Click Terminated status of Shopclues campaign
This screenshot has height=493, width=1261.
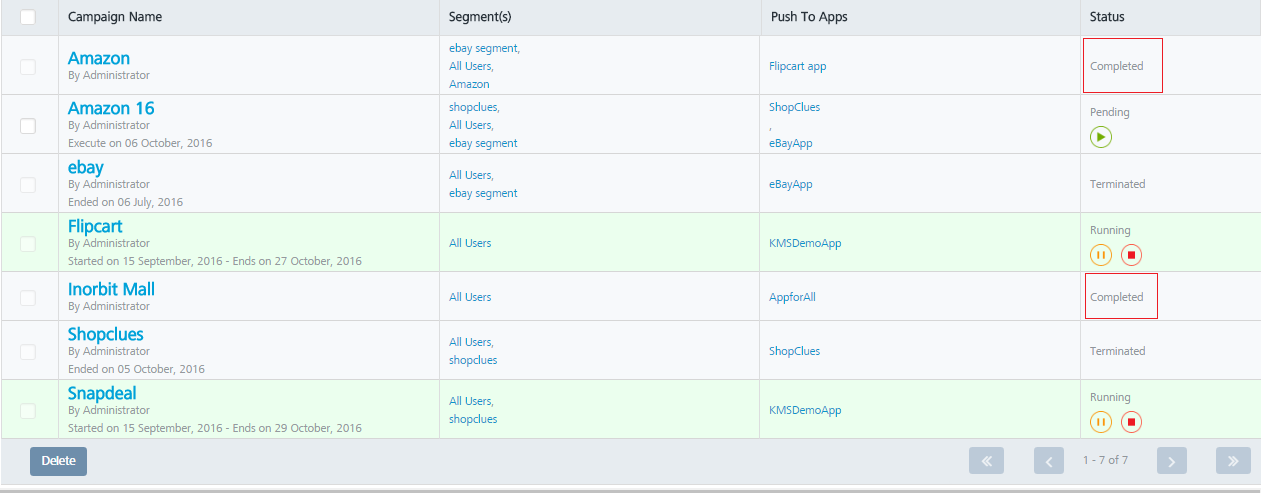click(x=1118, y=351)
